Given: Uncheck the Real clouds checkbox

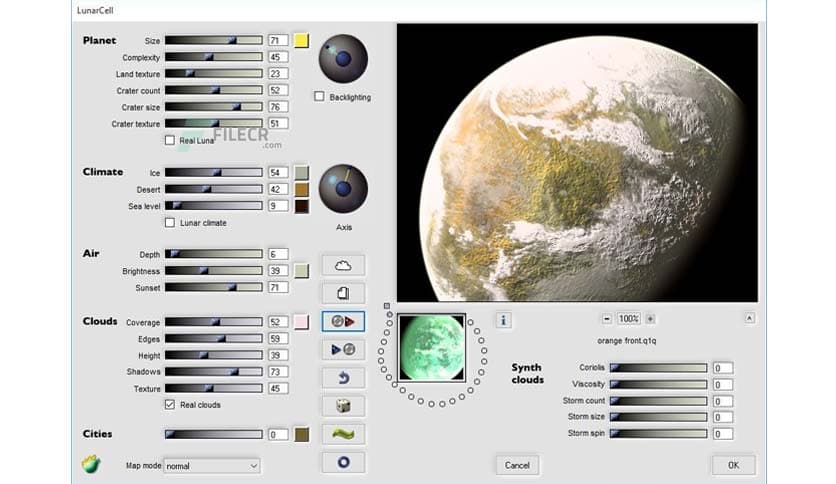Looking at the screenshot, I should pos(170,405).
